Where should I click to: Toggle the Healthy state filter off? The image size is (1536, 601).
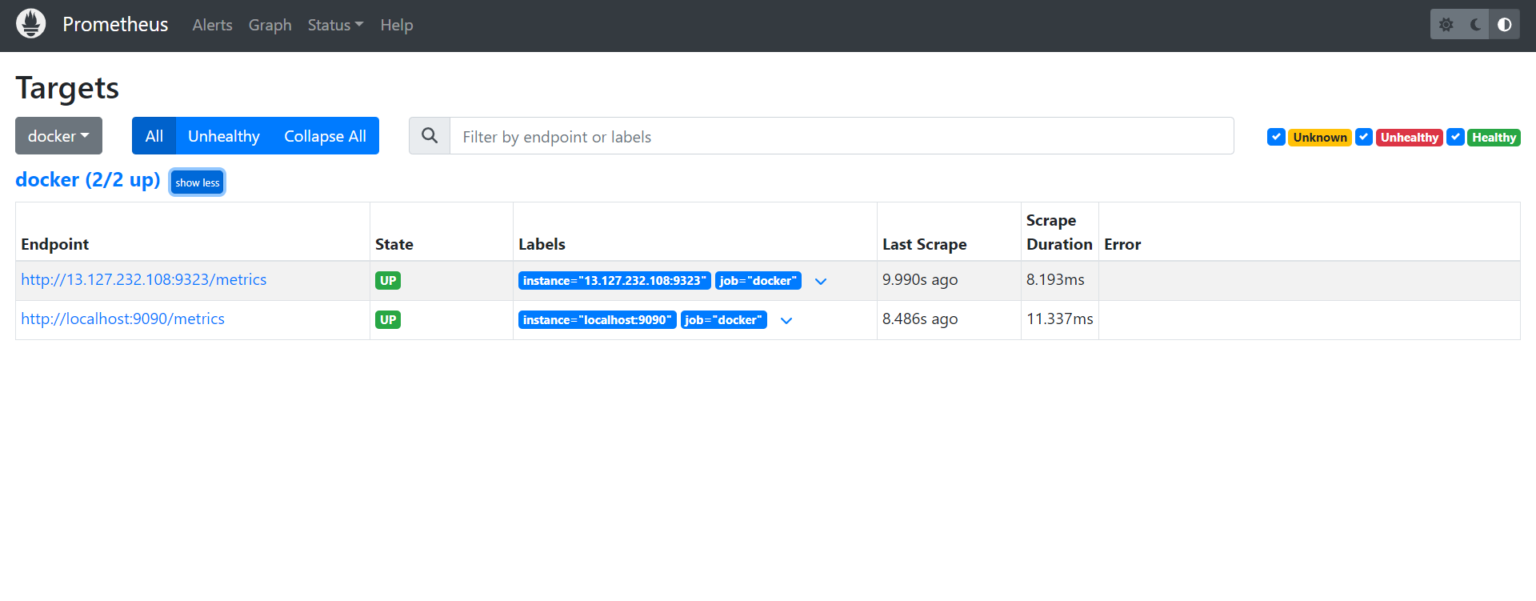click(1455, 136)
